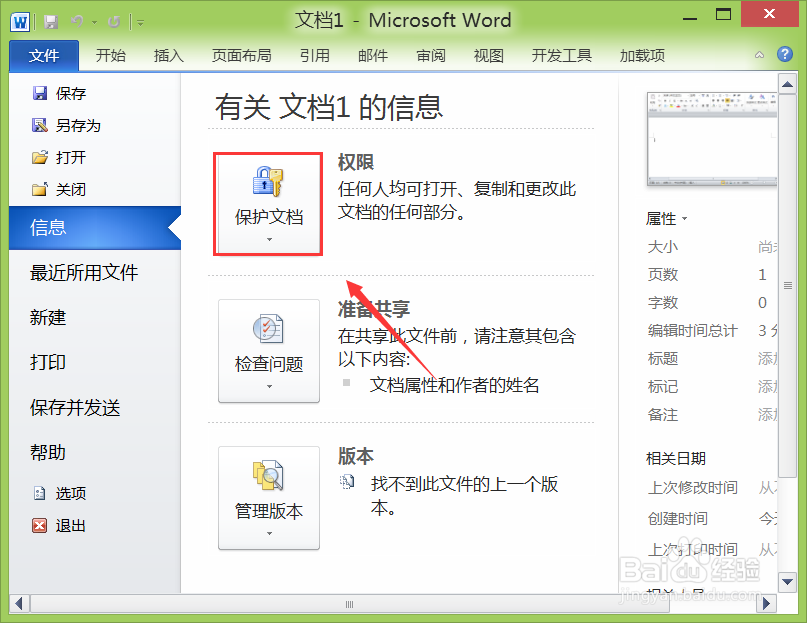Expand the 检查问题 dropdown arrow
807x623 pixels.
click(269, 387)
